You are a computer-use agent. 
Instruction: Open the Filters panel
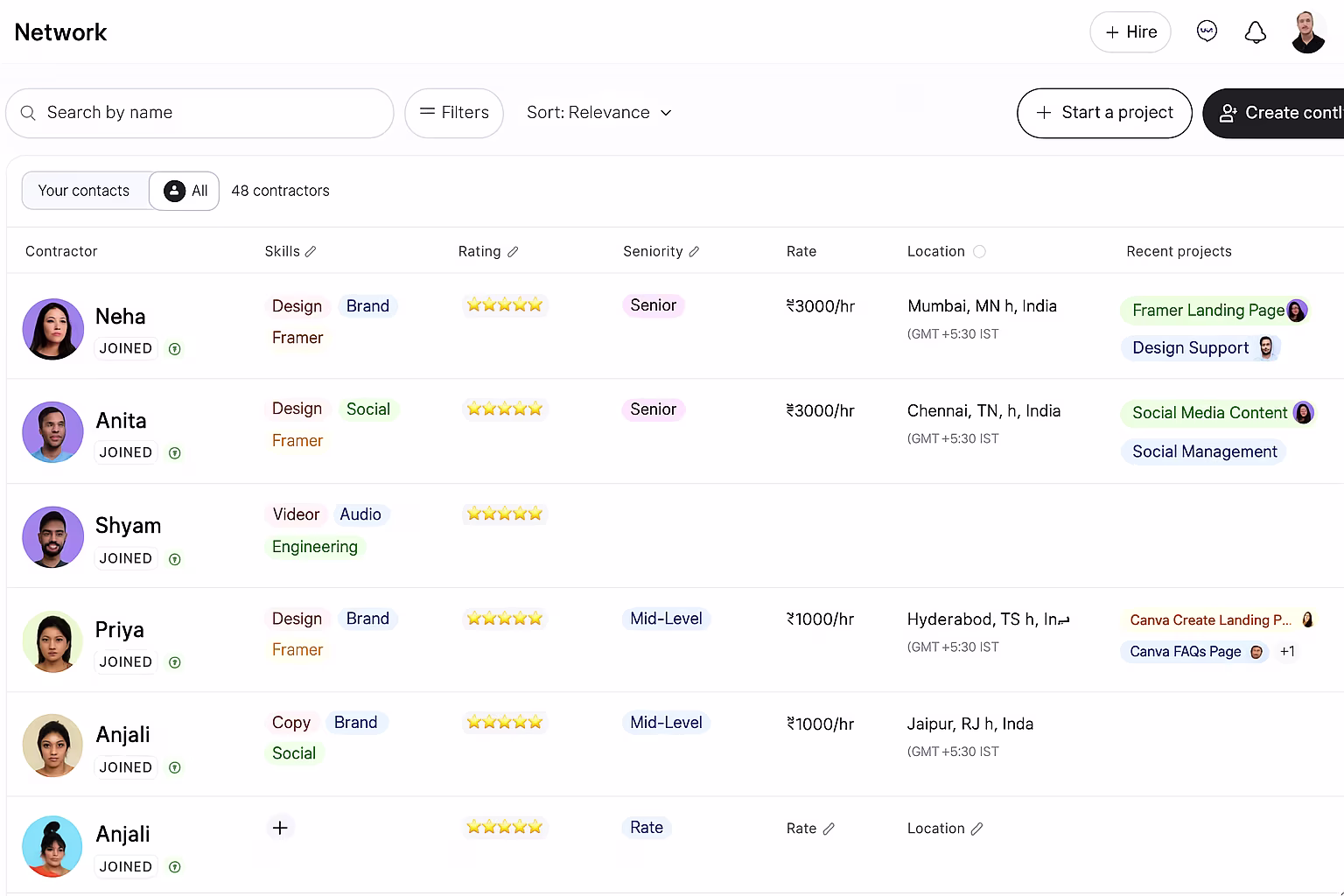(453, 113)
